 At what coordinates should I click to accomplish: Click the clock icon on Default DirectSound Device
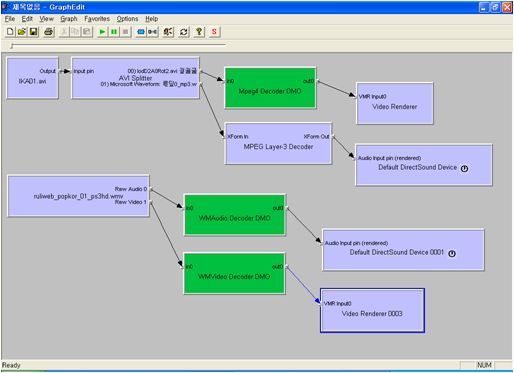click(x=464, y=168)
